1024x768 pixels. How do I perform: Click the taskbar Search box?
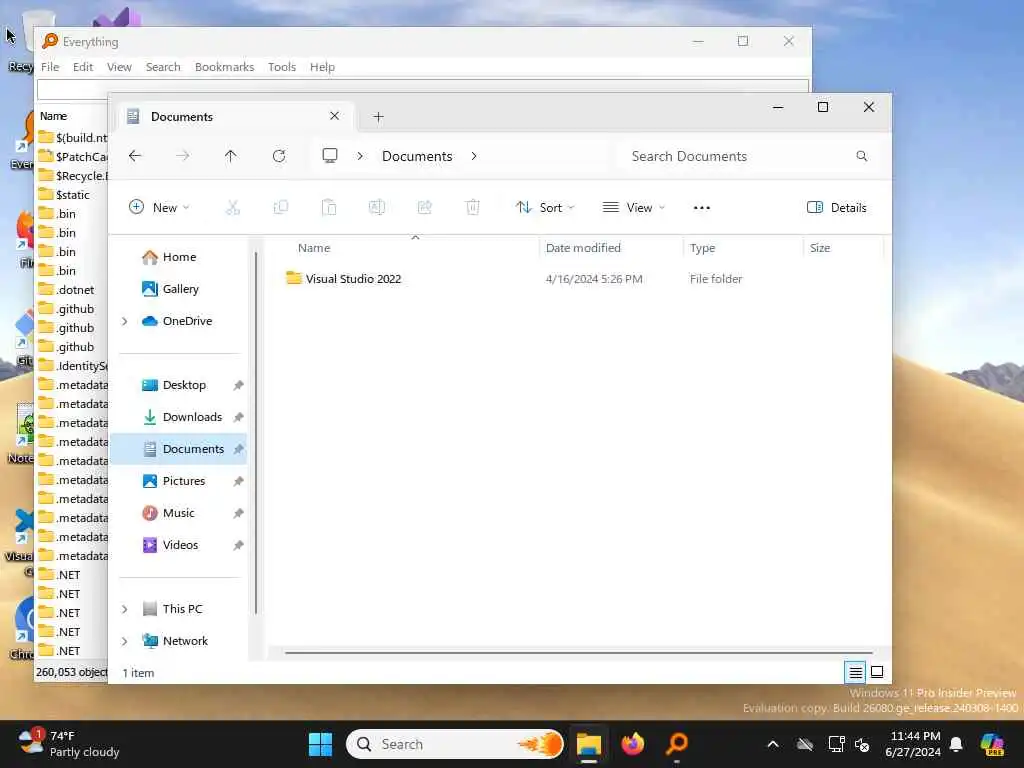455,744
